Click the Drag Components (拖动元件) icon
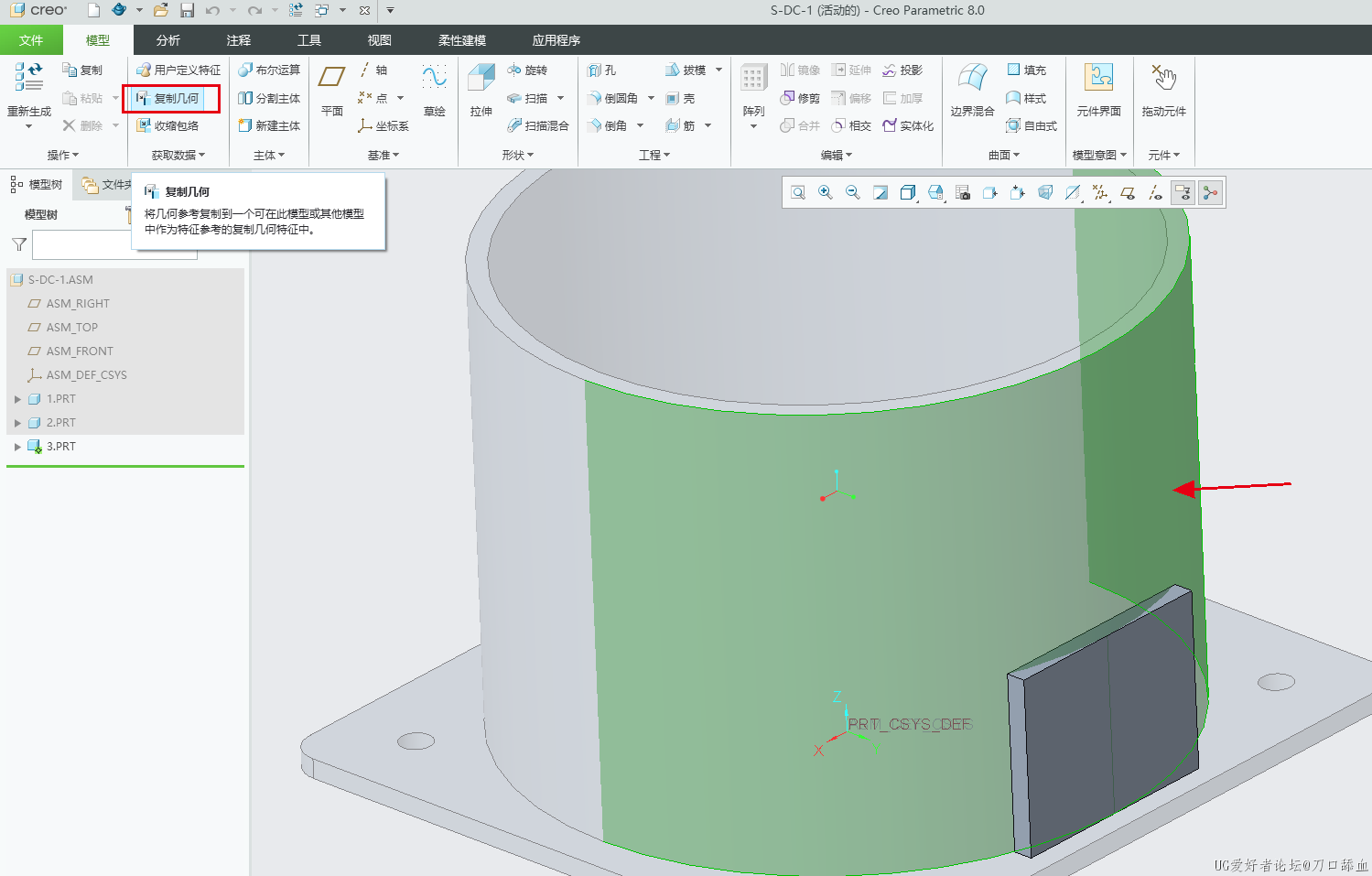This screenshot has height=876, width=1372. pyautogui.click(x=1163, y=89)
